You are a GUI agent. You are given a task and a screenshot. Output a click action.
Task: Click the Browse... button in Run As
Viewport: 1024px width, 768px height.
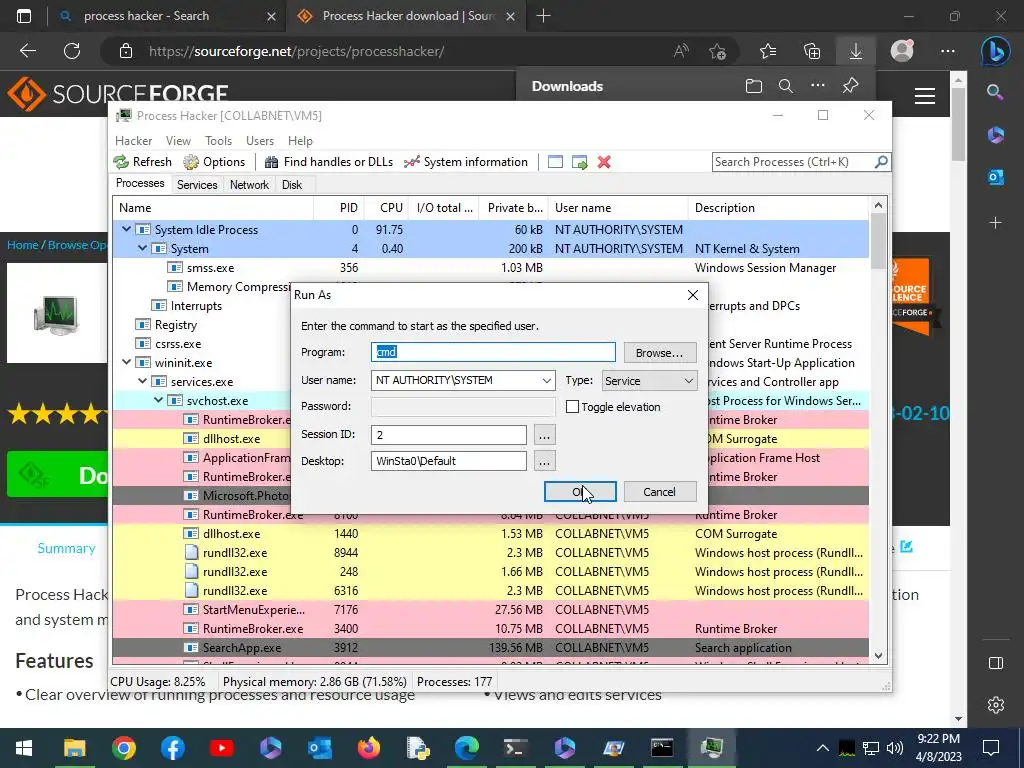pyautogui.click(x=660, y=353)
